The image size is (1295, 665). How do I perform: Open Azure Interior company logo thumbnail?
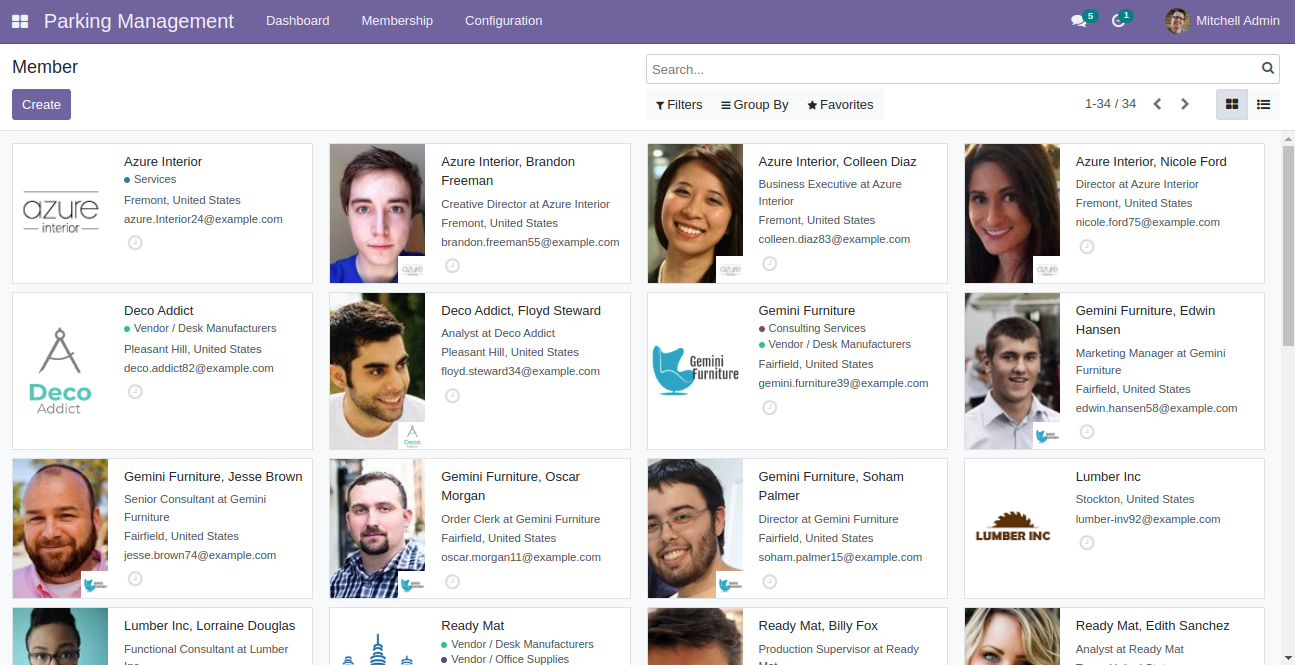[x=61, y=213]
